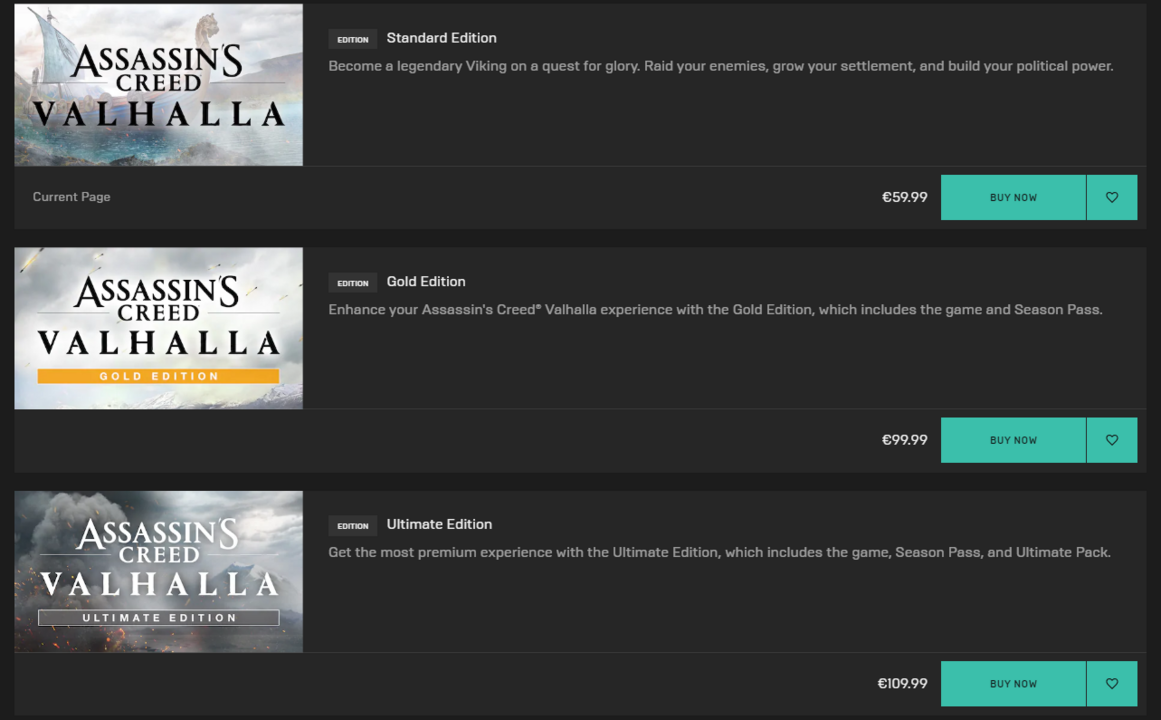The height and width of the screenshot is (720, 1161).
Task: Click the 'Get the most premium experience' description
Action: pyautogui.click(x=719, y=553)
